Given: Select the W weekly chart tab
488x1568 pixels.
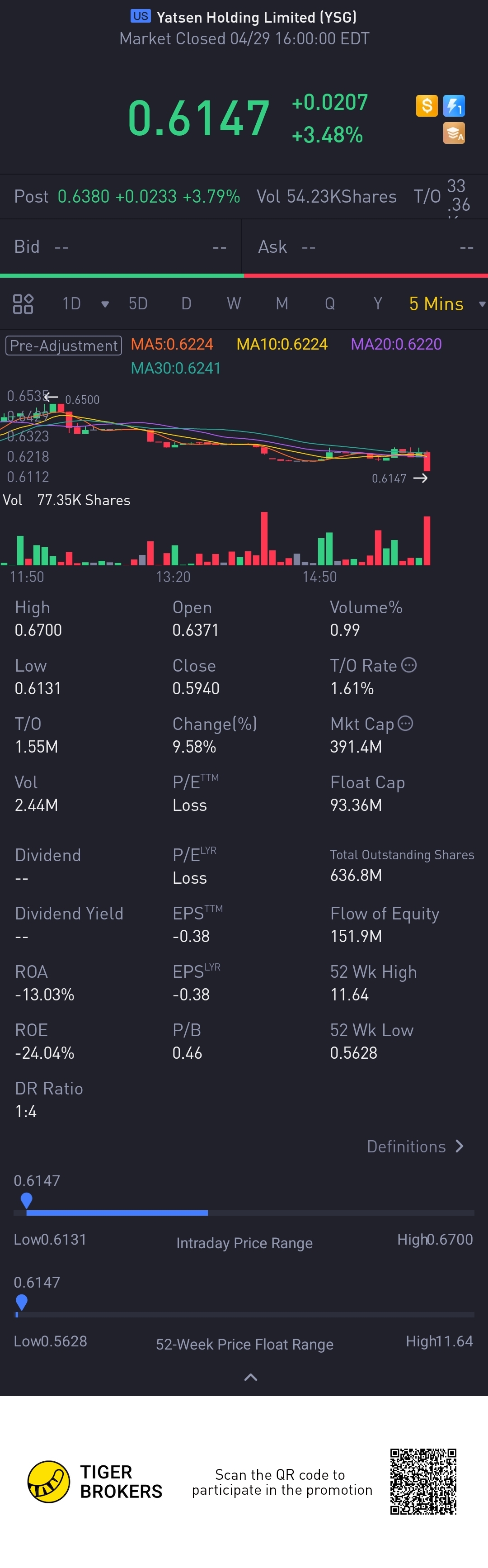Looking at the screenshot, I should [234, 304].
